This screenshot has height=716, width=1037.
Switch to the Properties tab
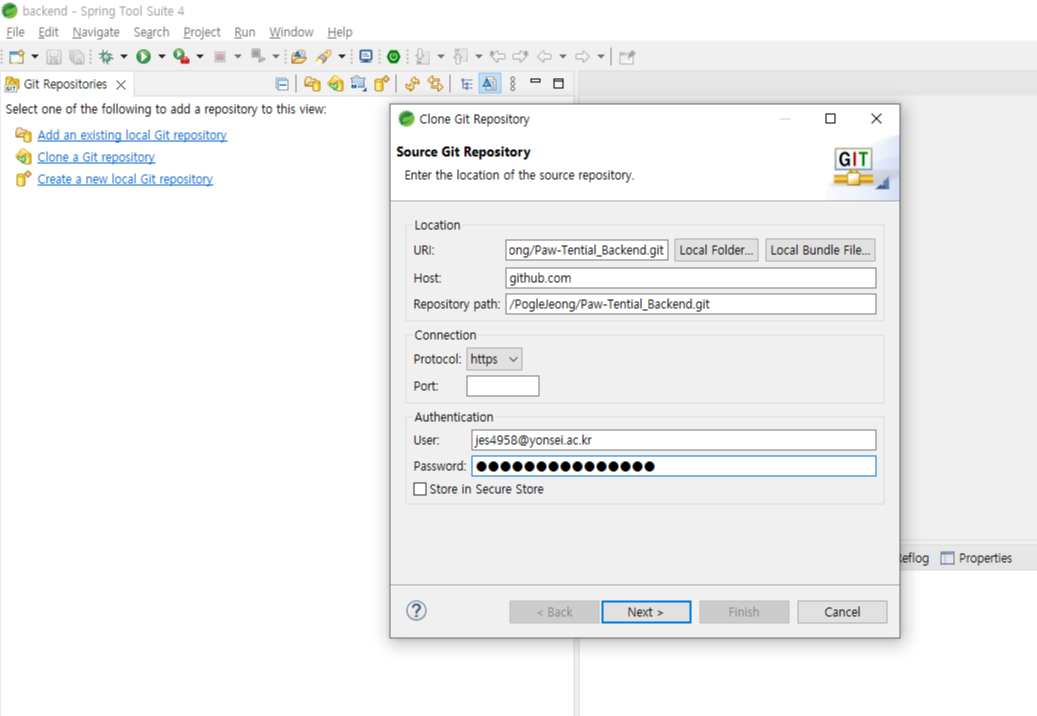point(976,558)
